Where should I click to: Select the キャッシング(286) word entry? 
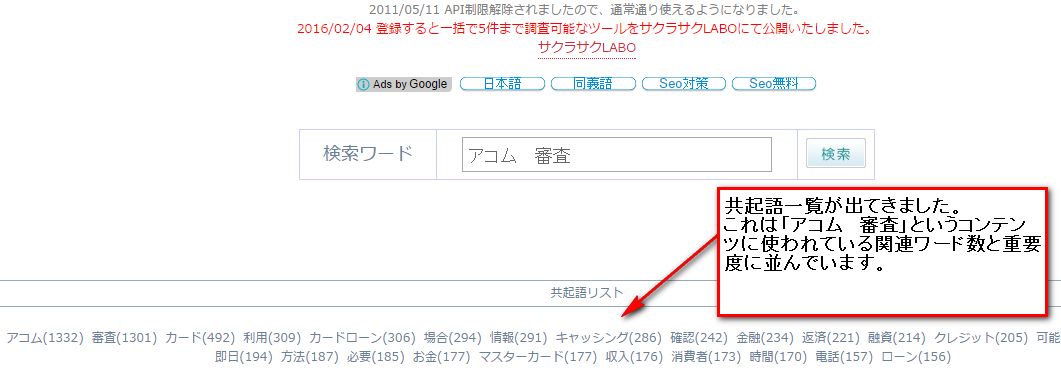click(609, 338)
